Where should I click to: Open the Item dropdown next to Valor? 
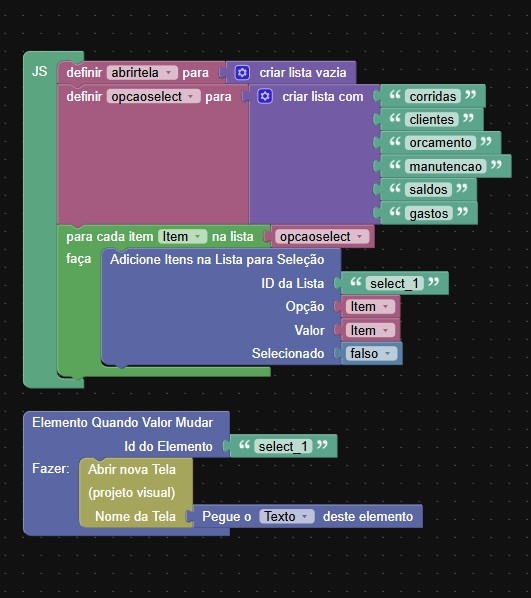click(x=370, y=330)
